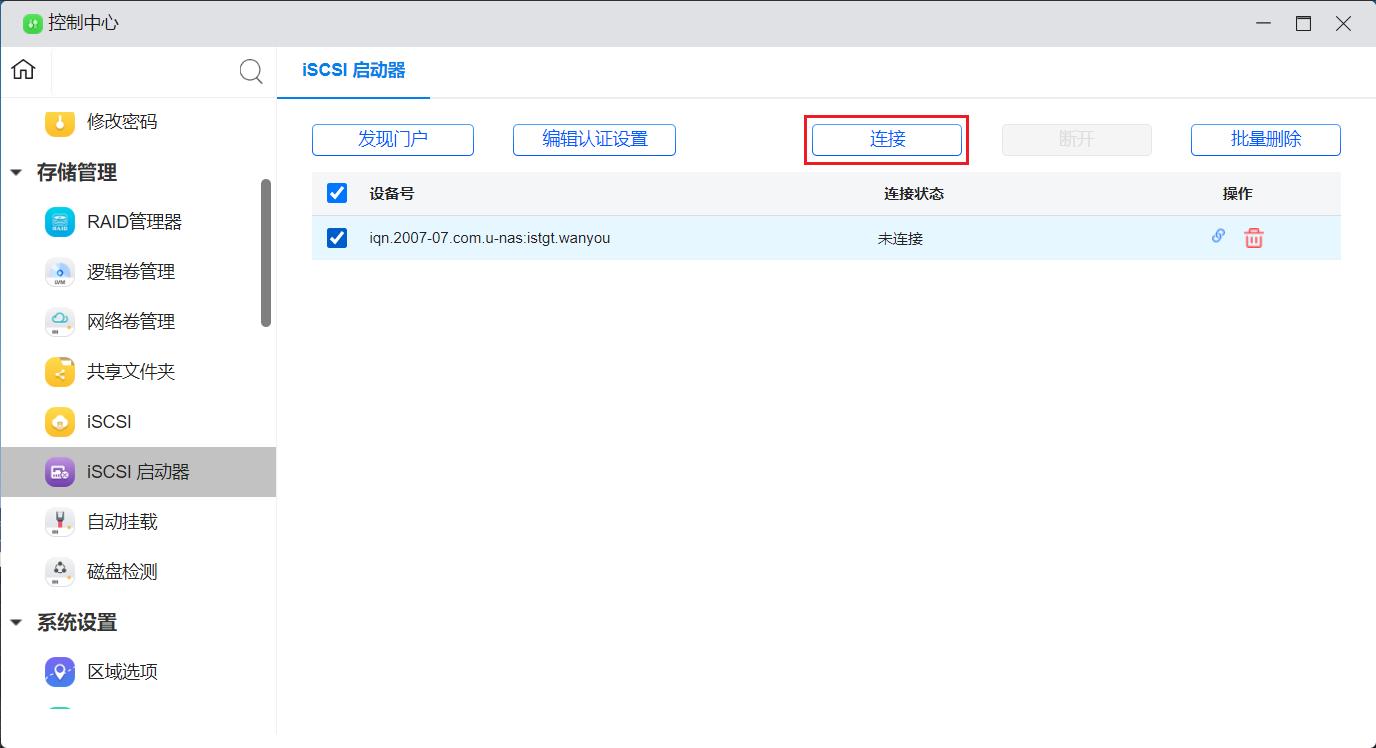This screenshot has height=748, width=1376.
Task: Open 自动挂载 in the sidebar
Action: 122,522
